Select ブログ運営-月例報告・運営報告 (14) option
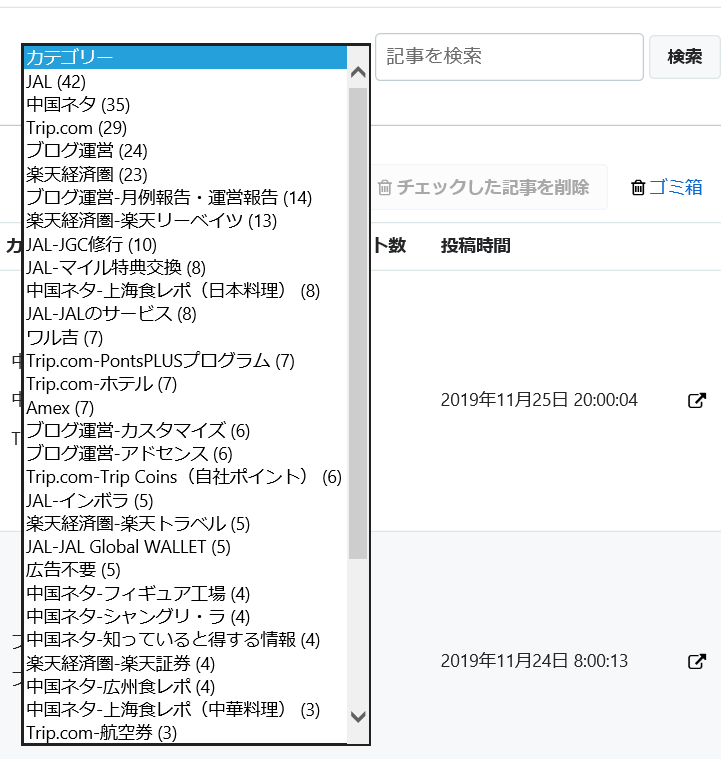 [x=185, y=197]
